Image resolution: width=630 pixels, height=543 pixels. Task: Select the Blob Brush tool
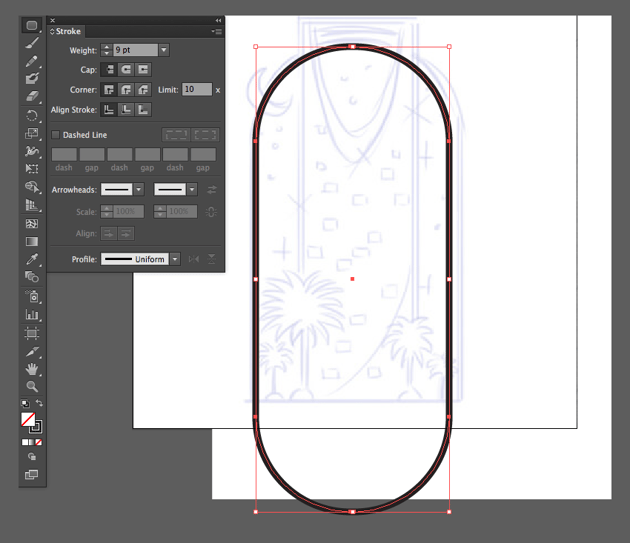(32, 78)
